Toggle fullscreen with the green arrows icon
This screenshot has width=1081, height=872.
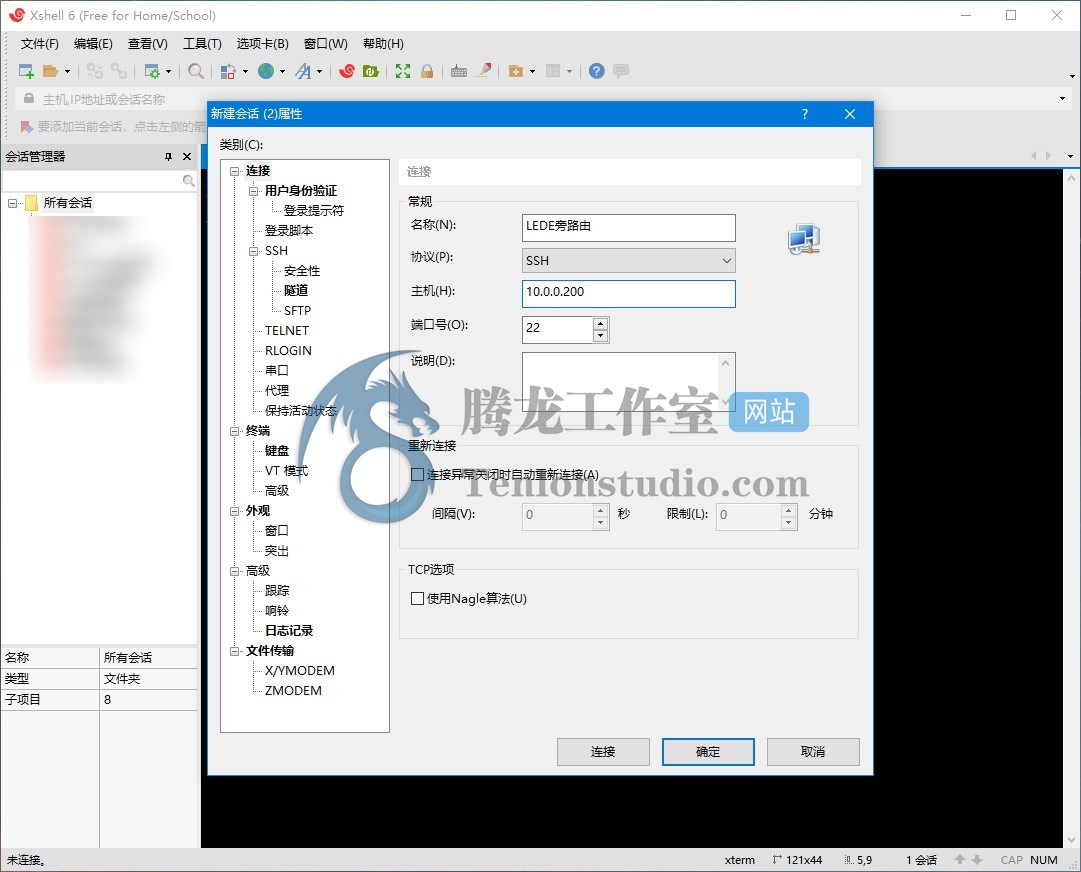pos(403,71)
